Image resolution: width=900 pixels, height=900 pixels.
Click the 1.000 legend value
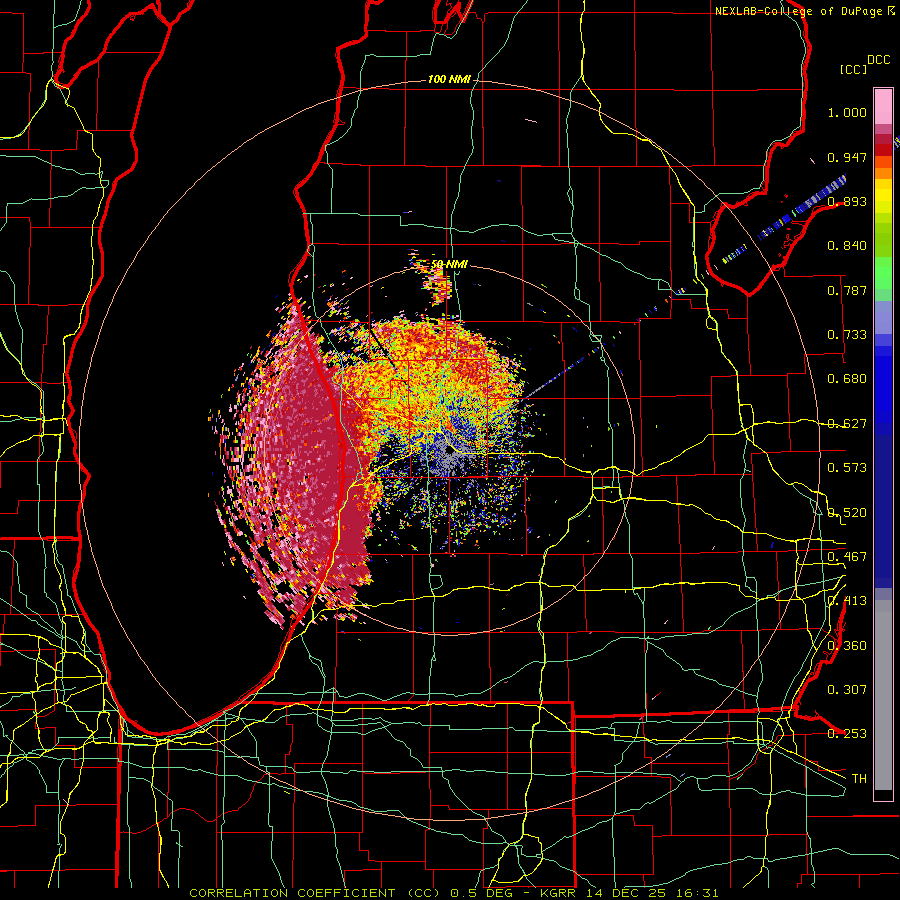click(x=847, y=112)
